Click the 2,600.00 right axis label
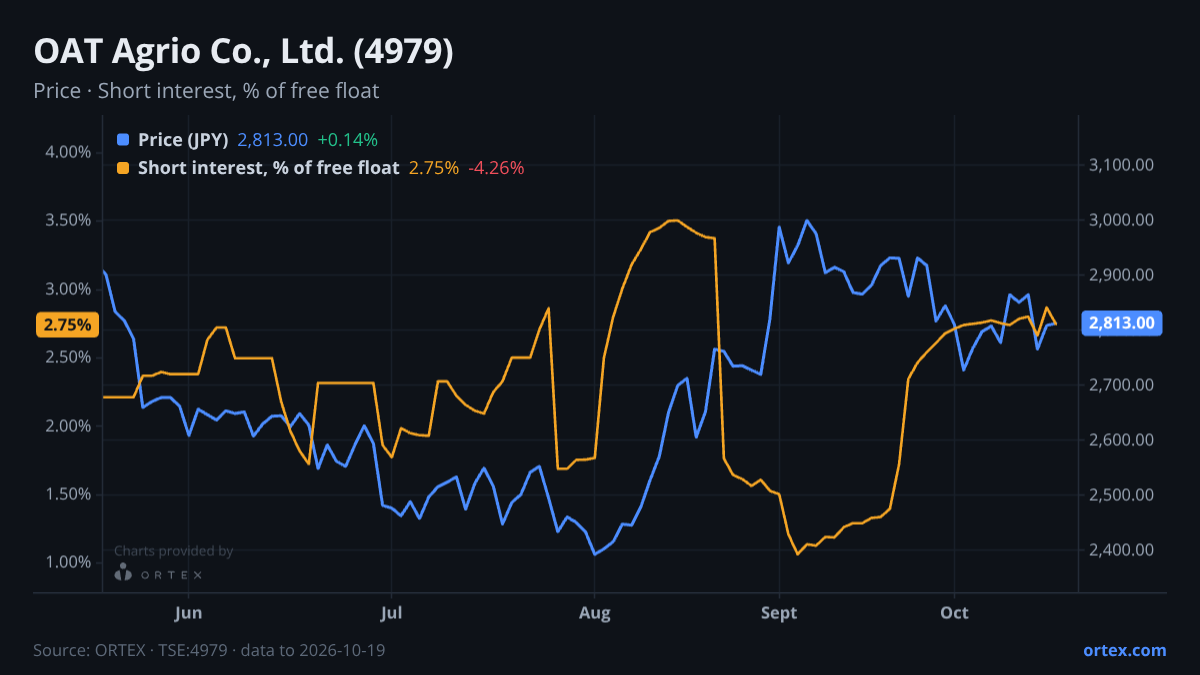Viewport: 1200px width, 675px height. 1121,440
